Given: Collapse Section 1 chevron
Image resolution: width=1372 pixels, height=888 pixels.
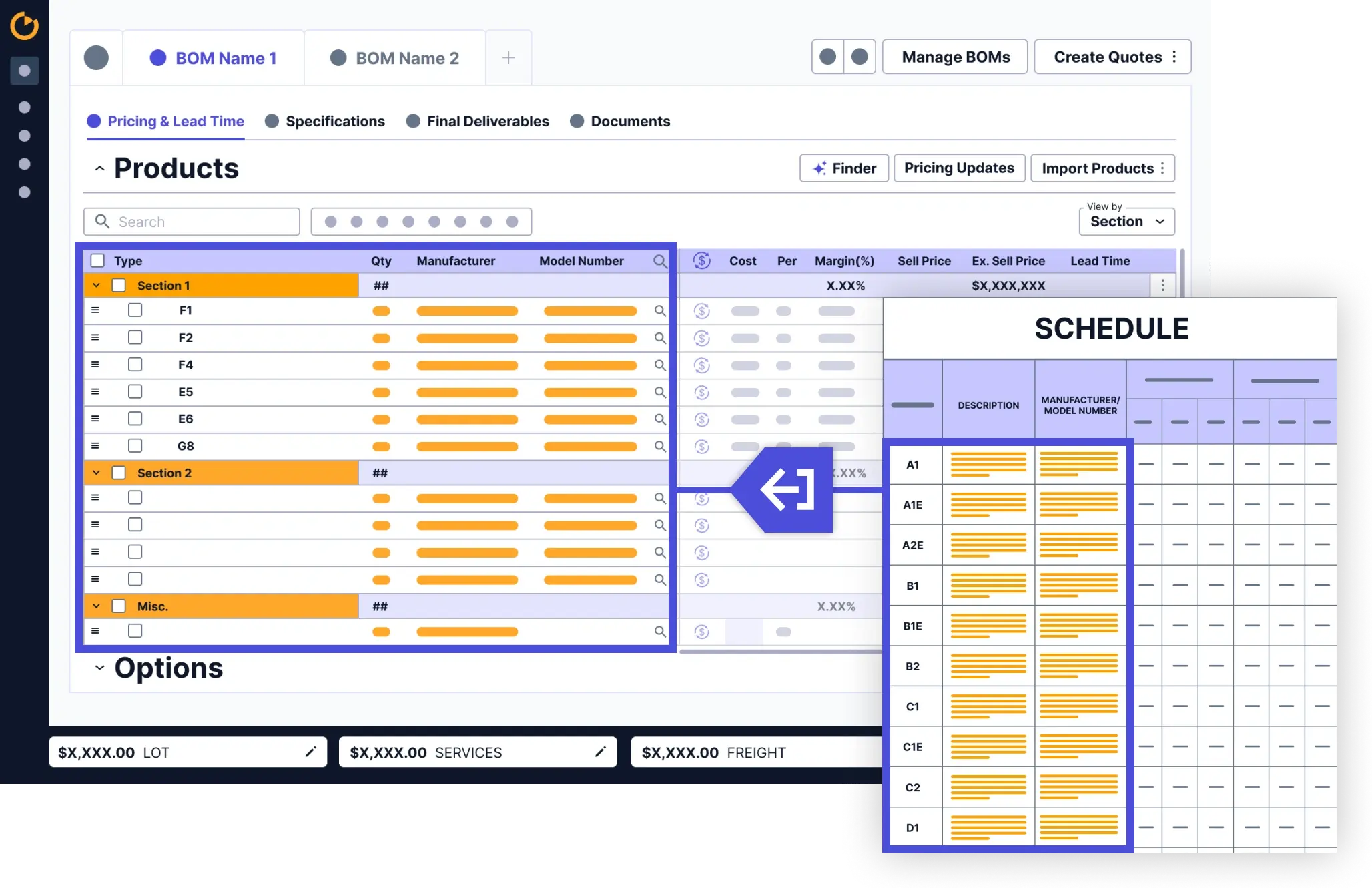Looking at the screenshot, I should [x=97, y=286].
